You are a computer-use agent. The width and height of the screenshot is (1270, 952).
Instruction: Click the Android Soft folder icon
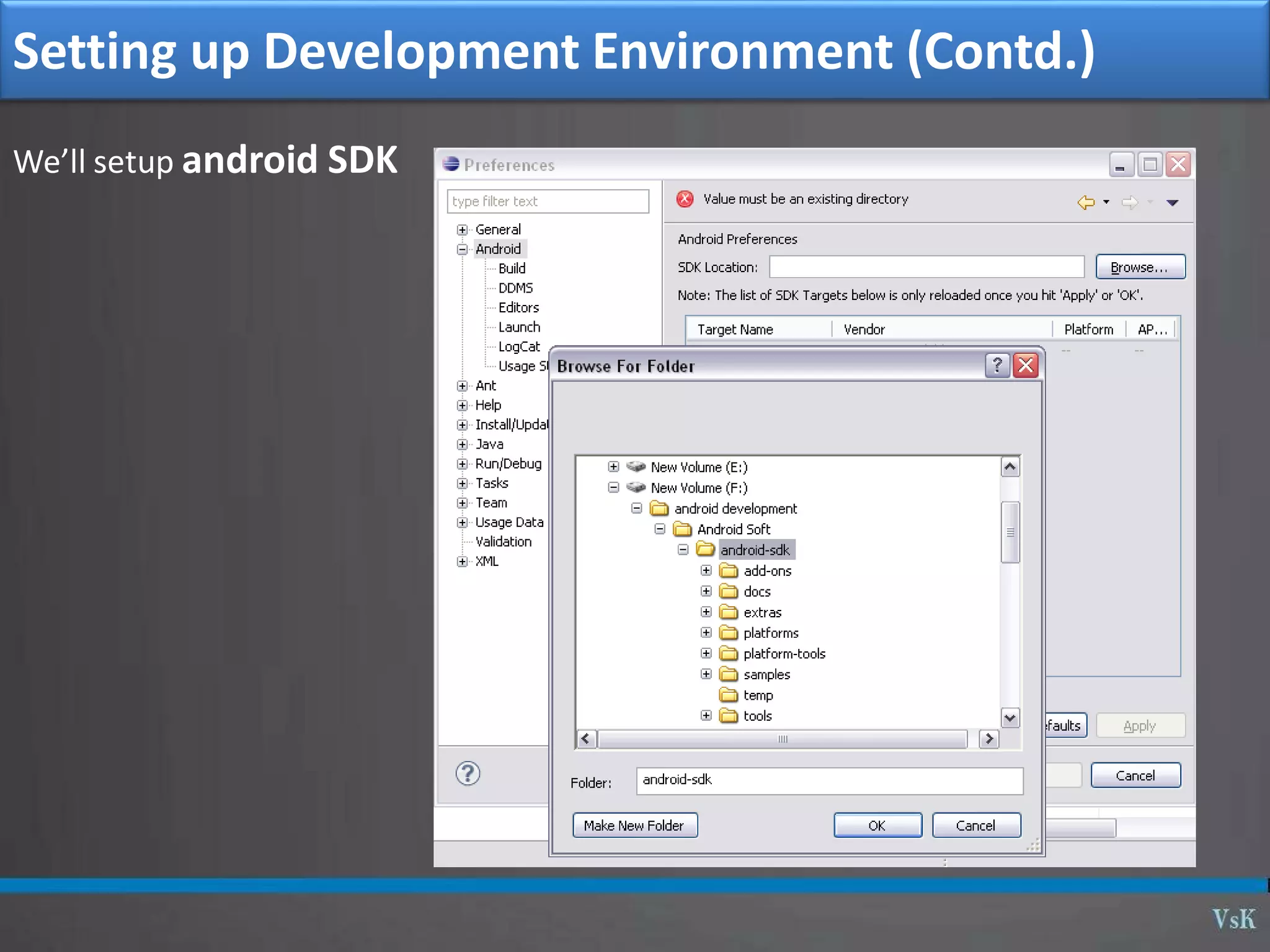tap(682, 529)
